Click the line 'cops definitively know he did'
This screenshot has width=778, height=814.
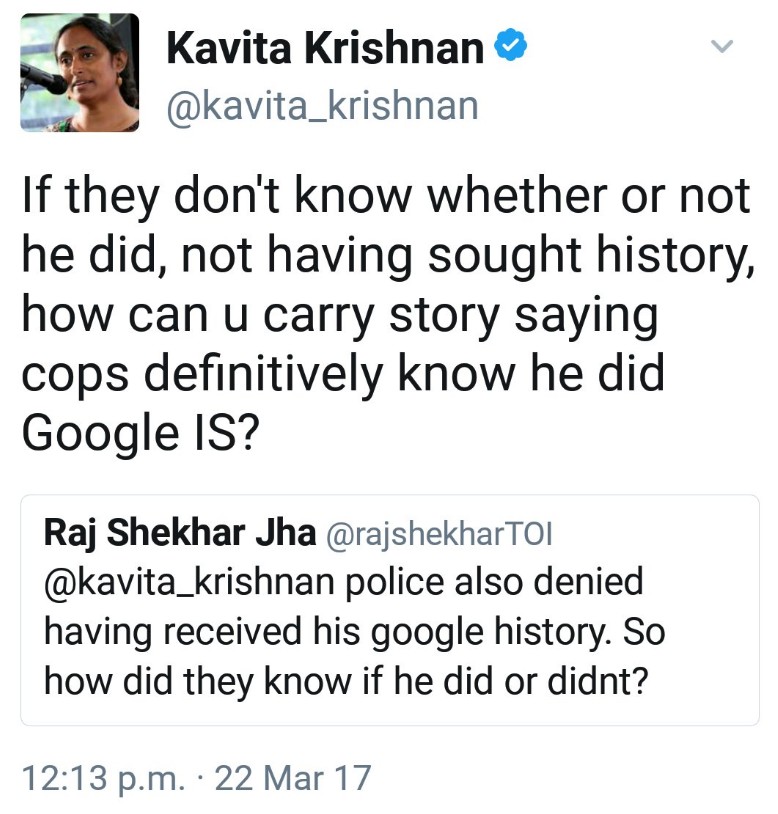point(343,374)
